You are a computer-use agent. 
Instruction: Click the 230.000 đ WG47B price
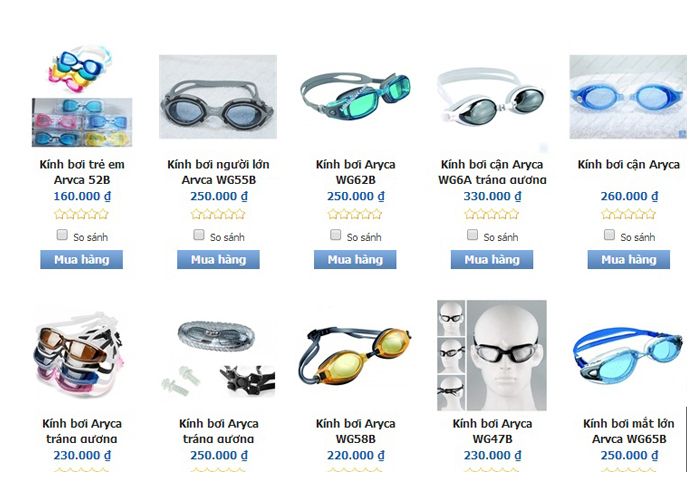point(492,455)
